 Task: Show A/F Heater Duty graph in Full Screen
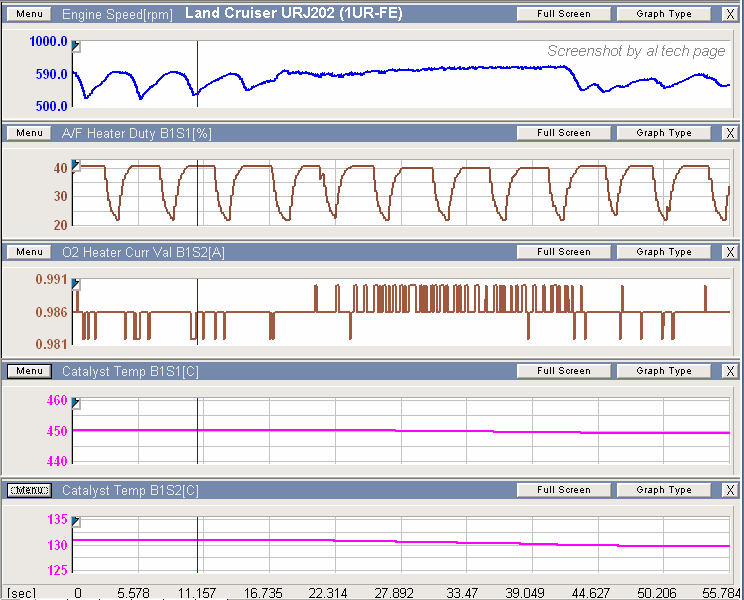tap(563, 133)
